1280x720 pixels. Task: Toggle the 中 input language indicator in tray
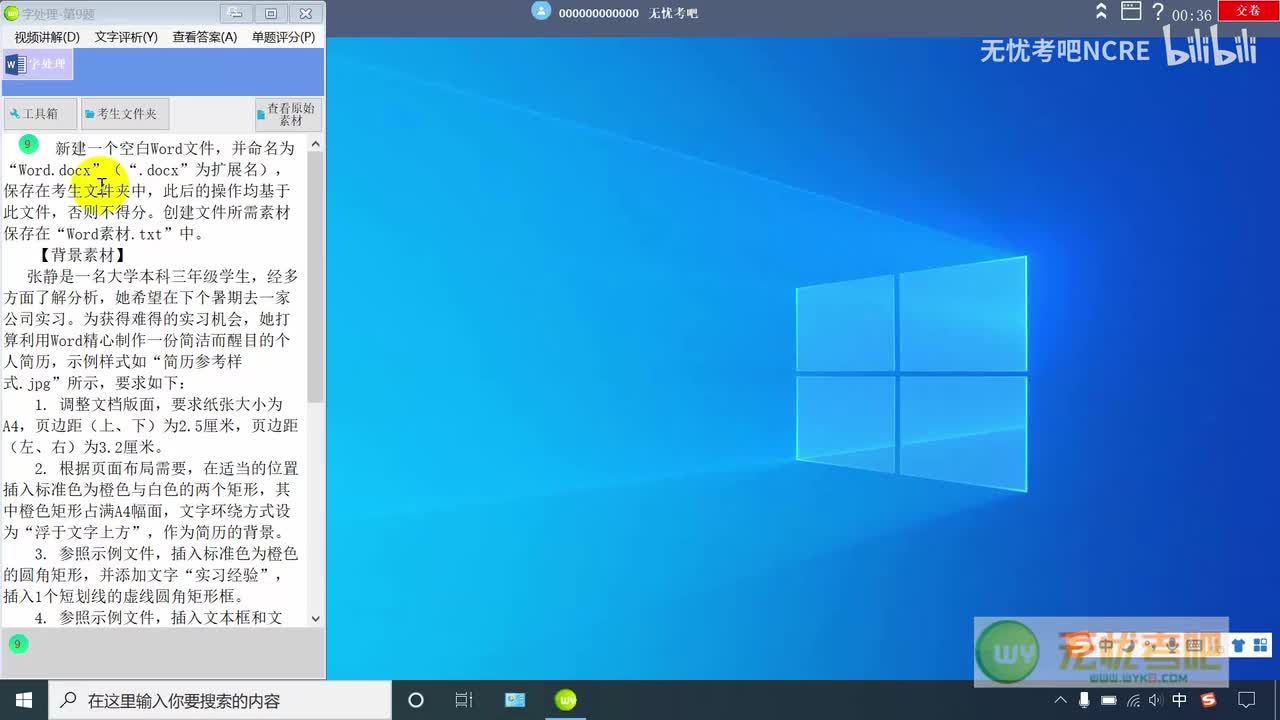1180,700
